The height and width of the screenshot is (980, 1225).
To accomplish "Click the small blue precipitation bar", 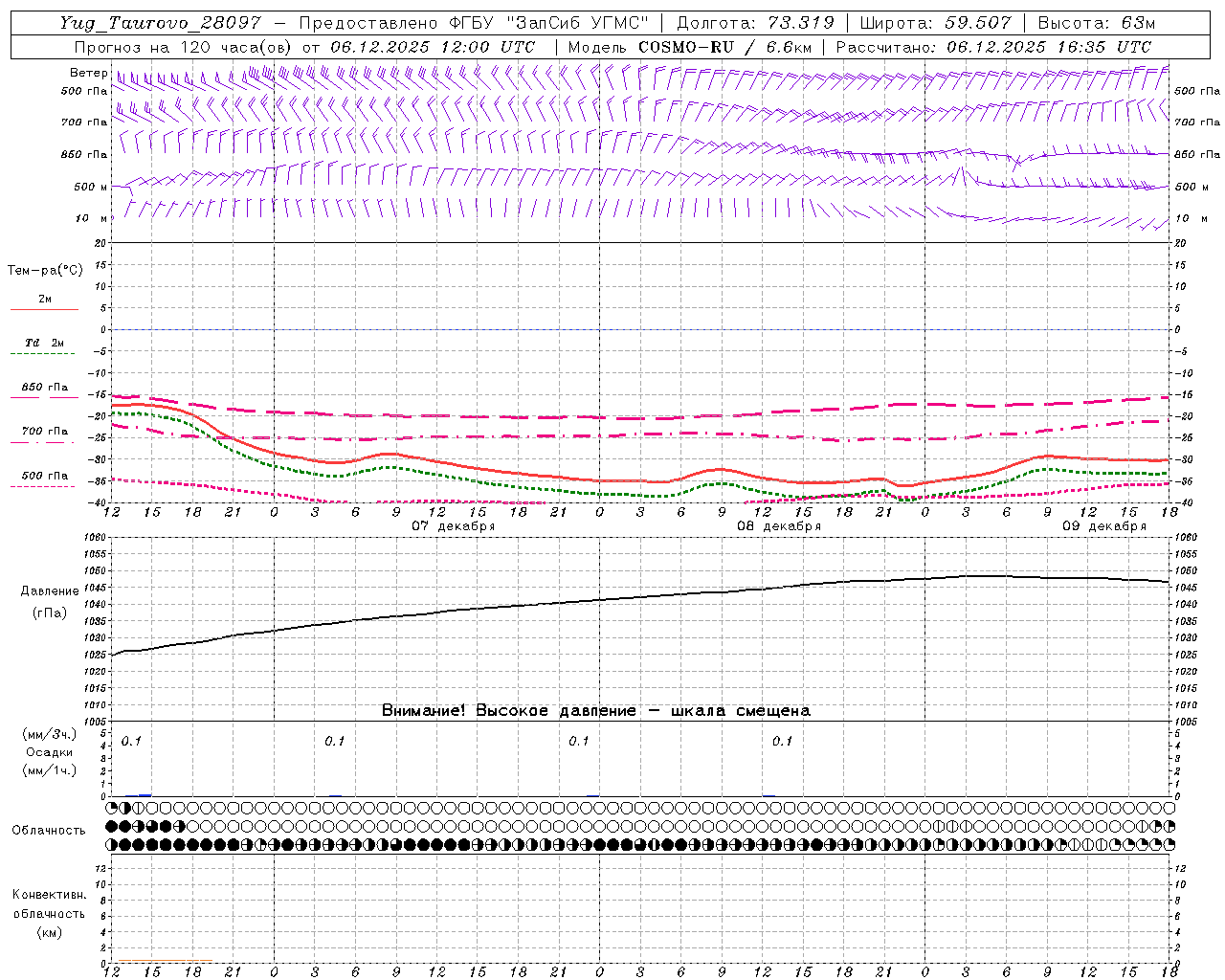I will [145, 794].
